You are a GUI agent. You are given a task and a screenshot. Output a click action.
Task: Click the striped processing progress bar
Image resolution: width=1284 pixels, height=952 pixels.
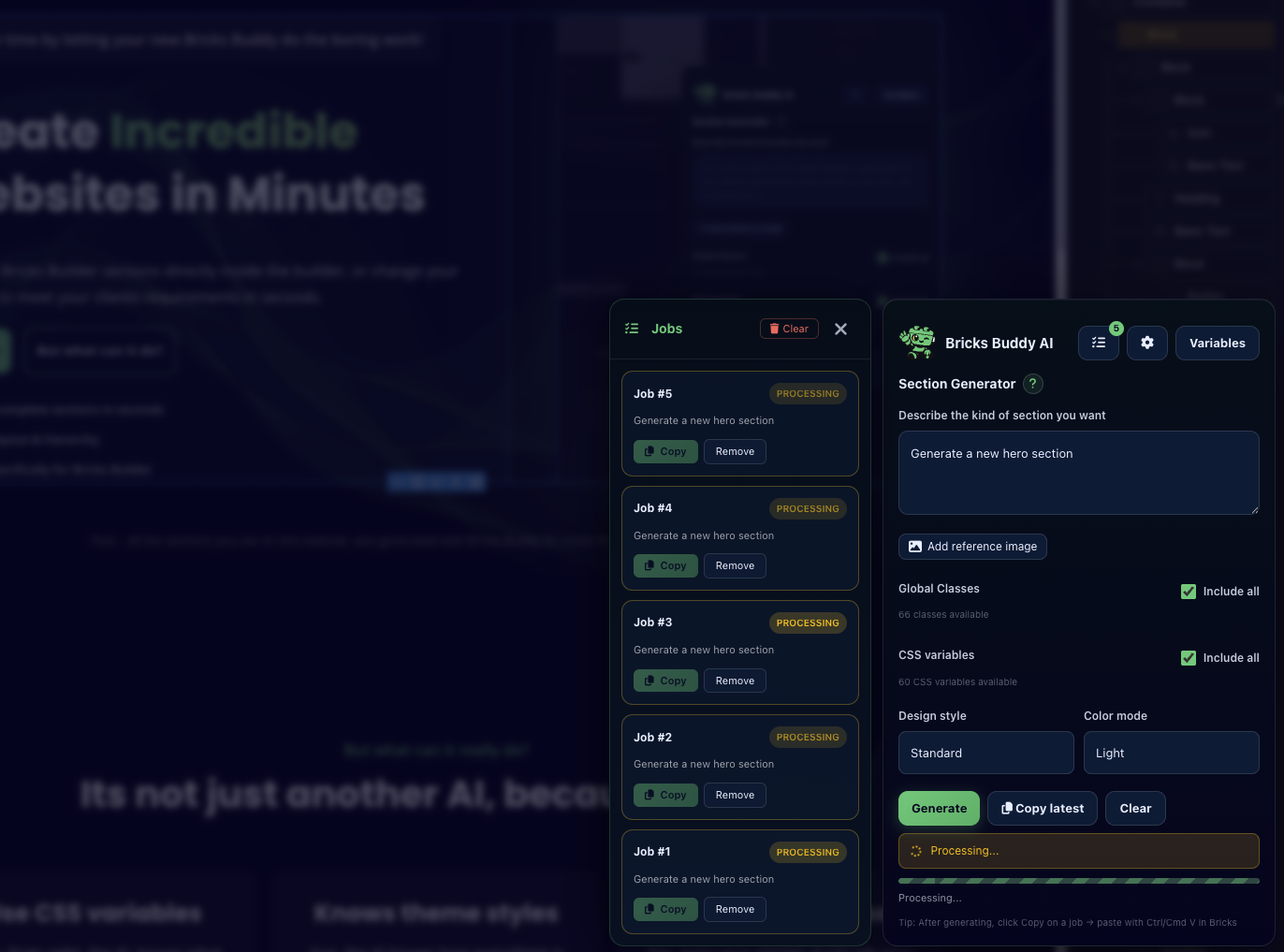[x=1078, y=881]
